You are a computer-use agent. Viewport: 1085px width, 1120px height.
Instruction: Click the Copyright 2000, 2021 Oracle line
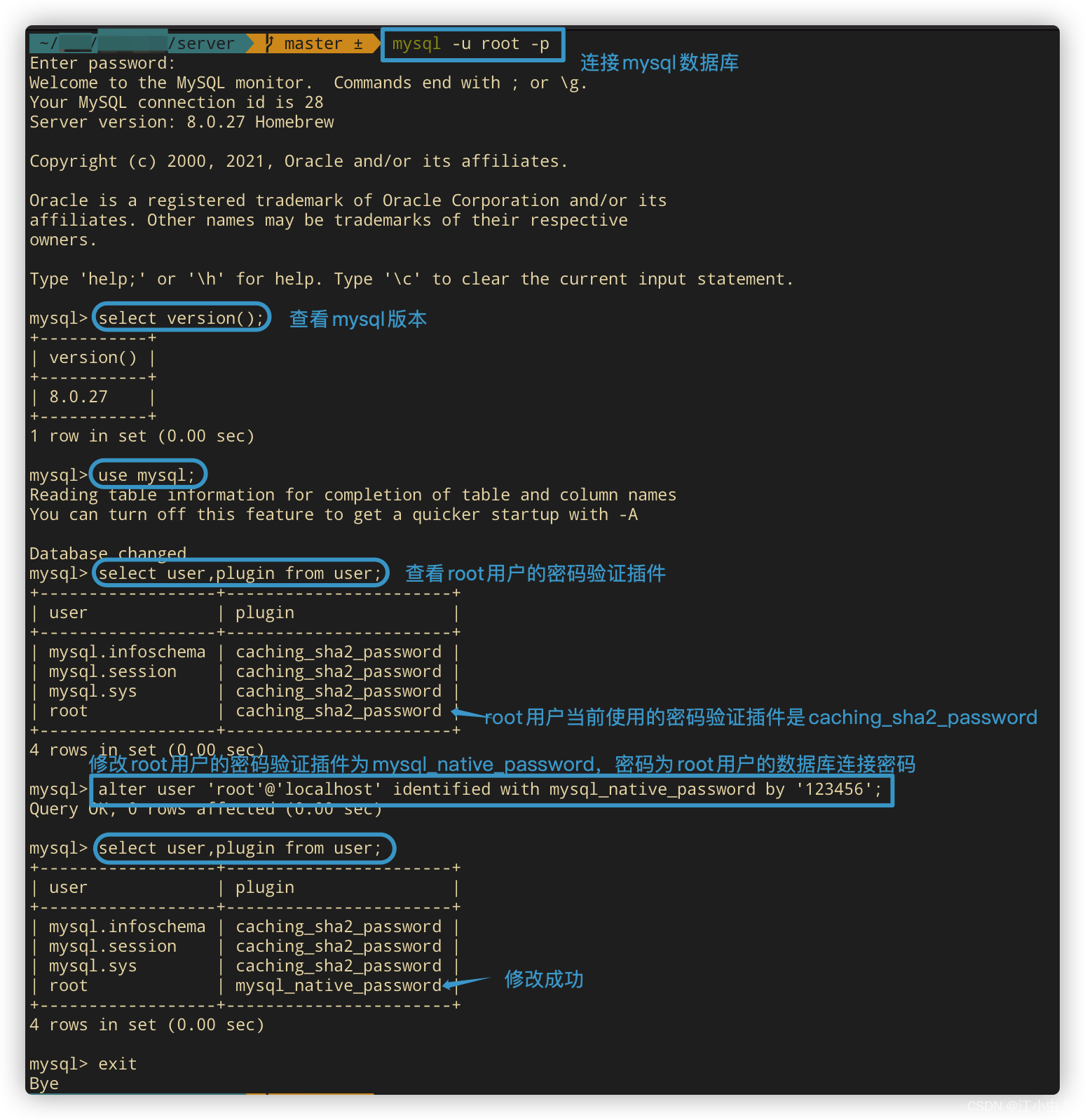pos(298,161)
